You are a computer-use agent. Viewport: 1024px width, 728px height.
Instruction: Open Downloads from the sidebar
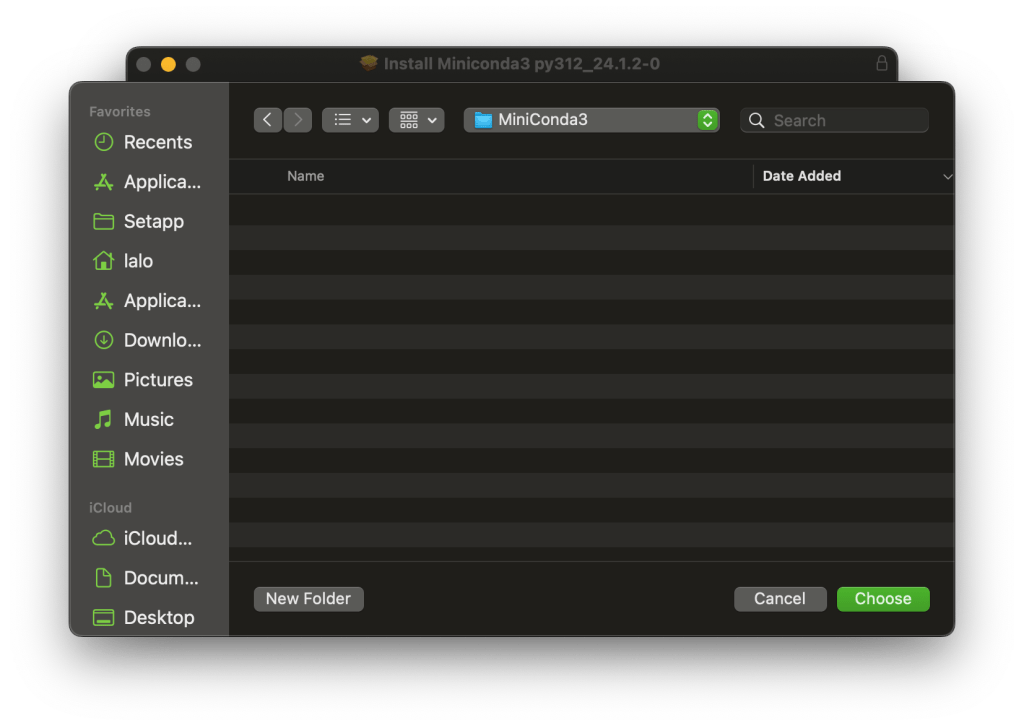(161, 340)
